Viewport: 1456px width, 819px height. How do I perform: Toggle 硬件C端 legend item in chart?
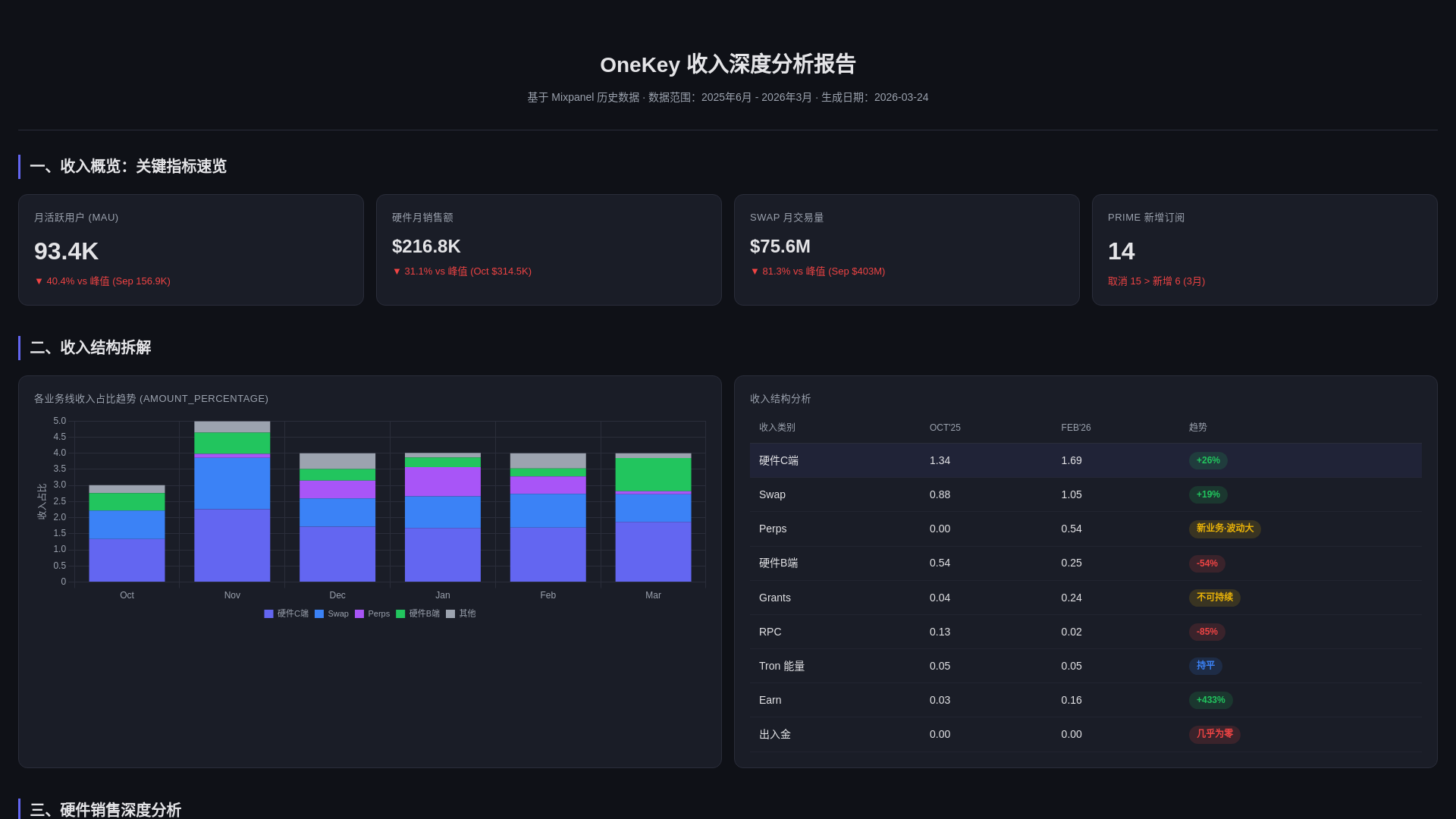(x=286, y=613)
